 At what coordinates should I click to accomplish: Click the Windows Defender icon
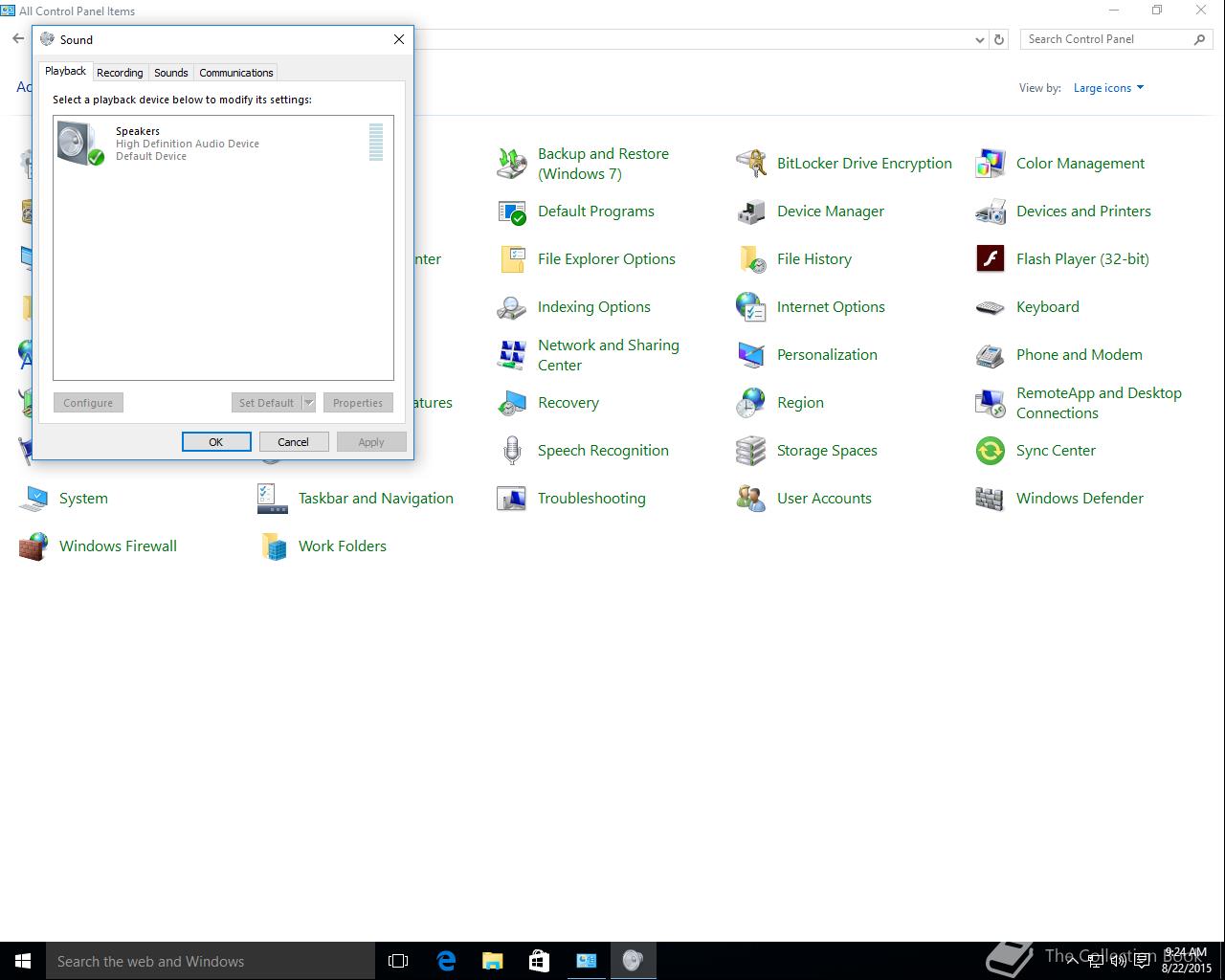pyautogui.click(x=991, y=499)
